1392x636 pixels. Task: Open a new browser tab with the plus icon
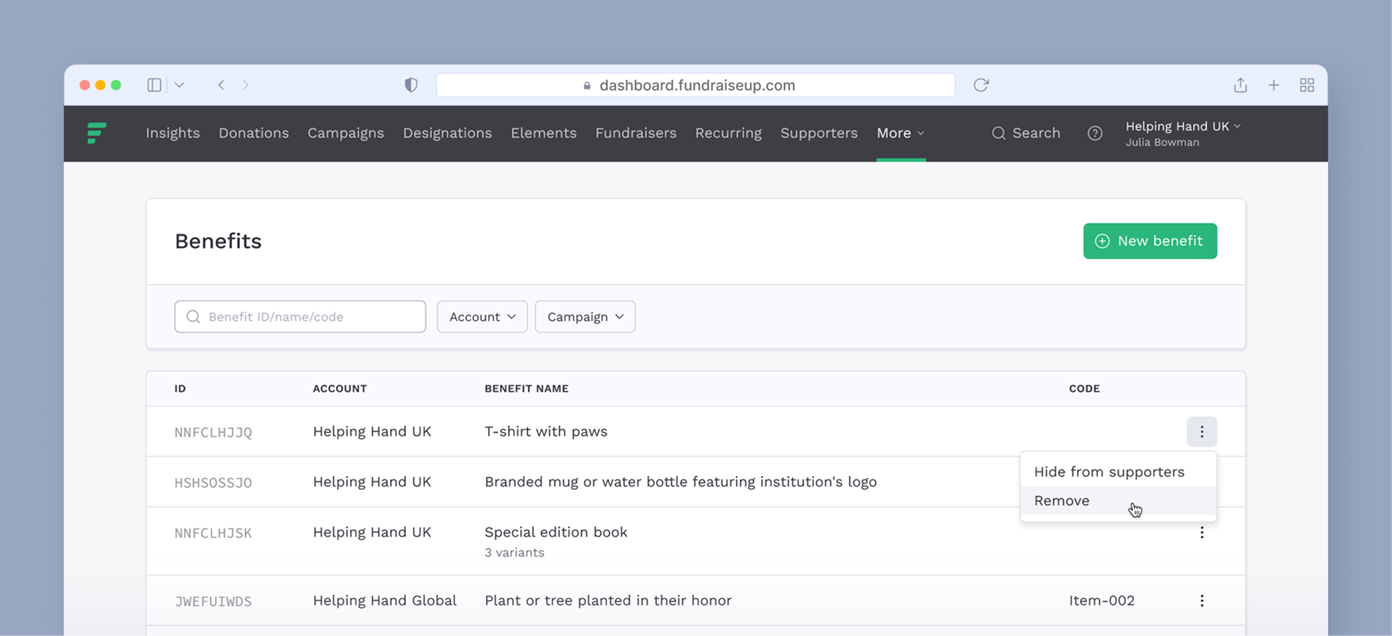point(1273,85)
